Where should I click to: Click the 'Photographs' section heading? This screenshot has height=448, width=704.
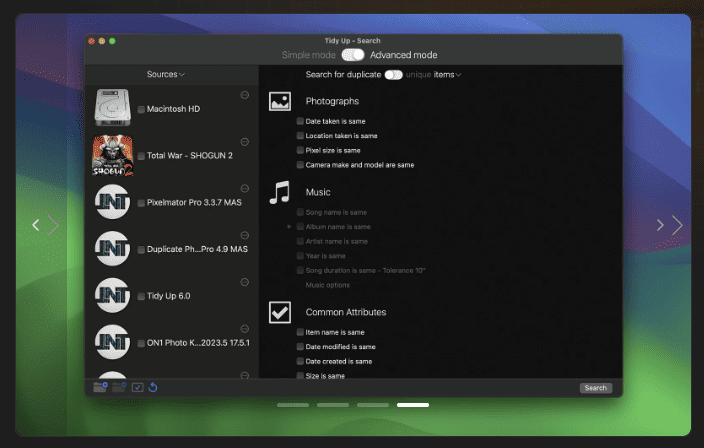pyautogui.click(x=332, y=101)
